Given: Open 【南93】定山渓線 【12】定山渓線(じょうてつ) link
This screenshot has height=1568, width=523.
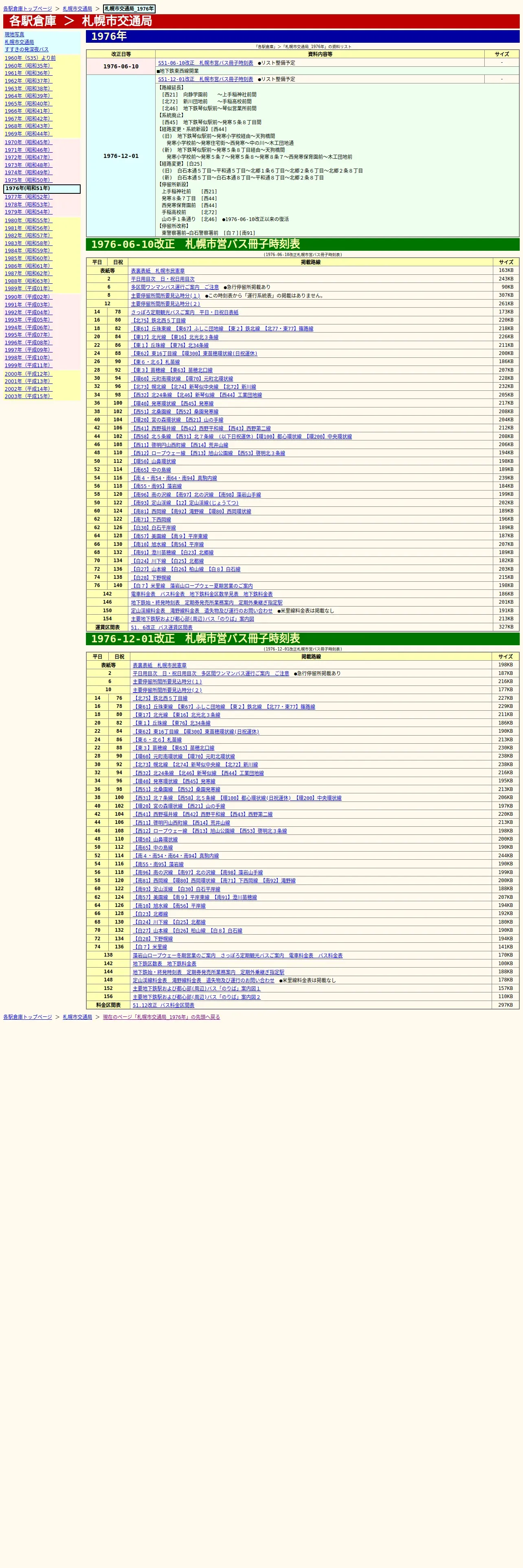Looking at the screenshot, I should (x=185, y=503).
